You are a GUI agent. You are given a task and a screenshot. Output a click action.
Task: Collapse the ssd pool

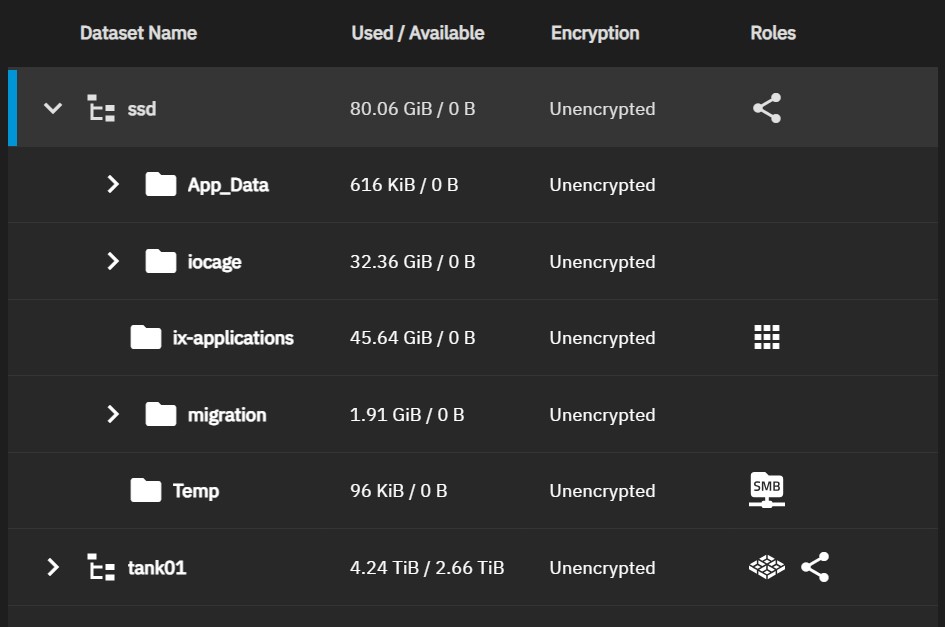coord(53,109)
